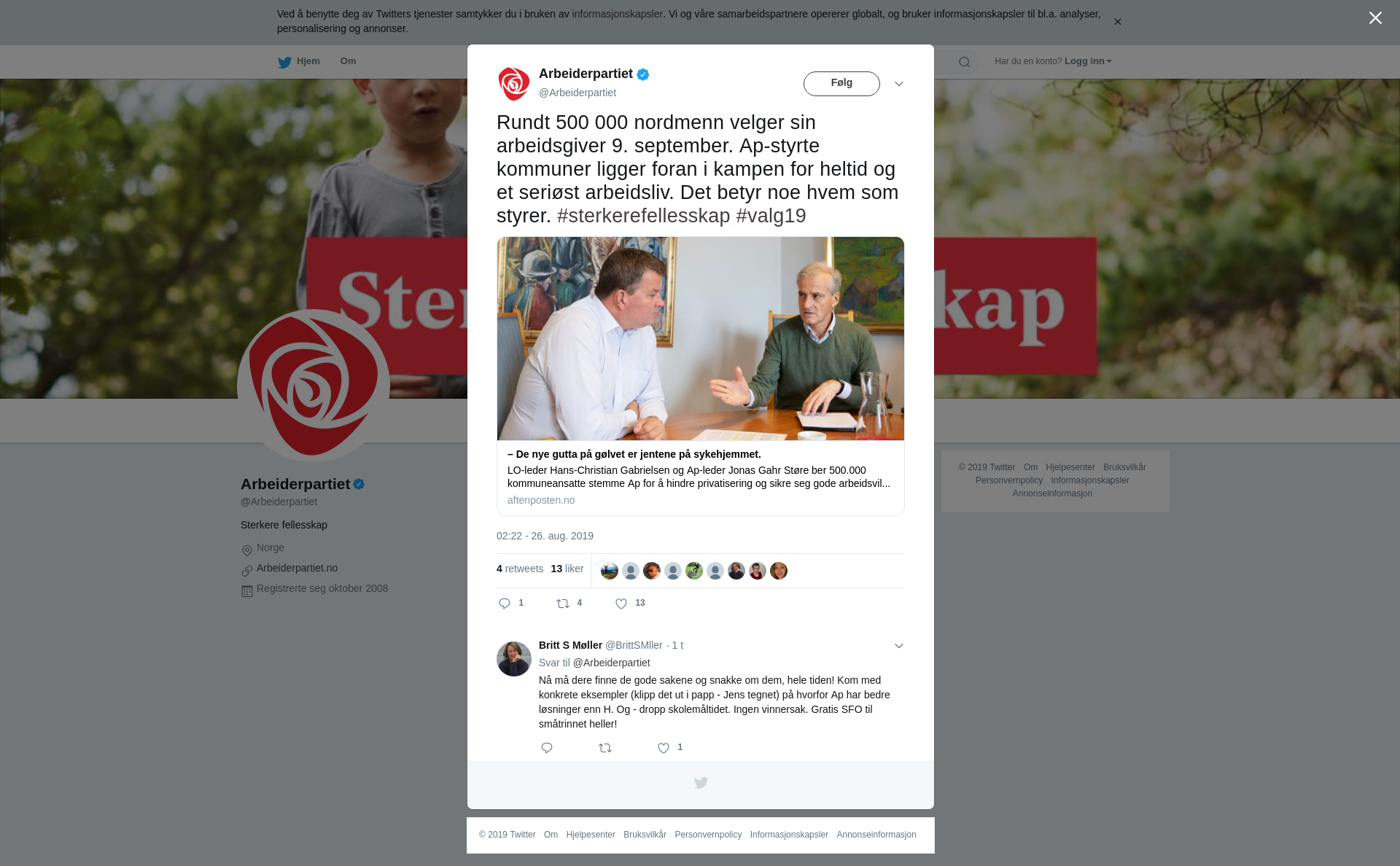1400x866 pixels.
Task: Close the tweet overlay
Action: pos(1375,18)
